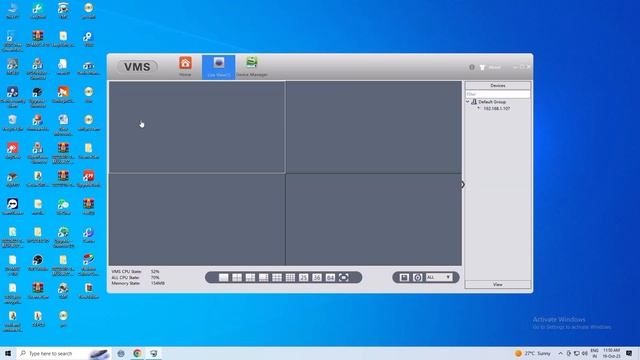Select the single-window layout button
This screenshot has width=640, height=360.
click(x=224, y=278)
